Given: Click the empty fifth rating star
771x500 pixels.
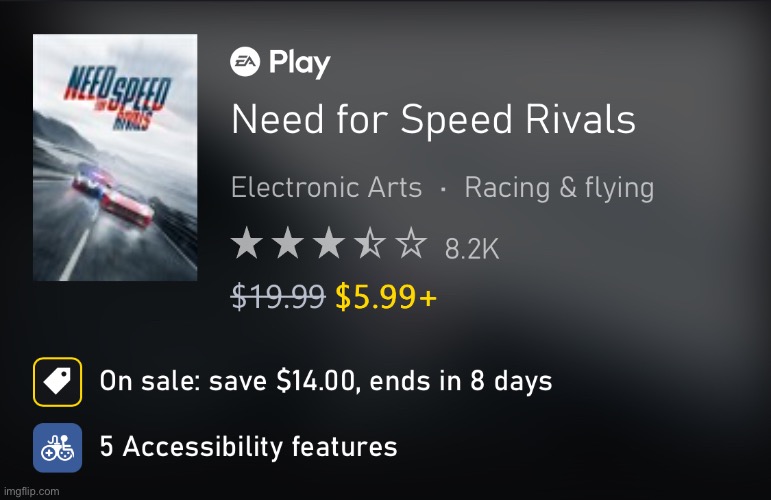Looking at the screenshot, I should [x=411, y=244].
